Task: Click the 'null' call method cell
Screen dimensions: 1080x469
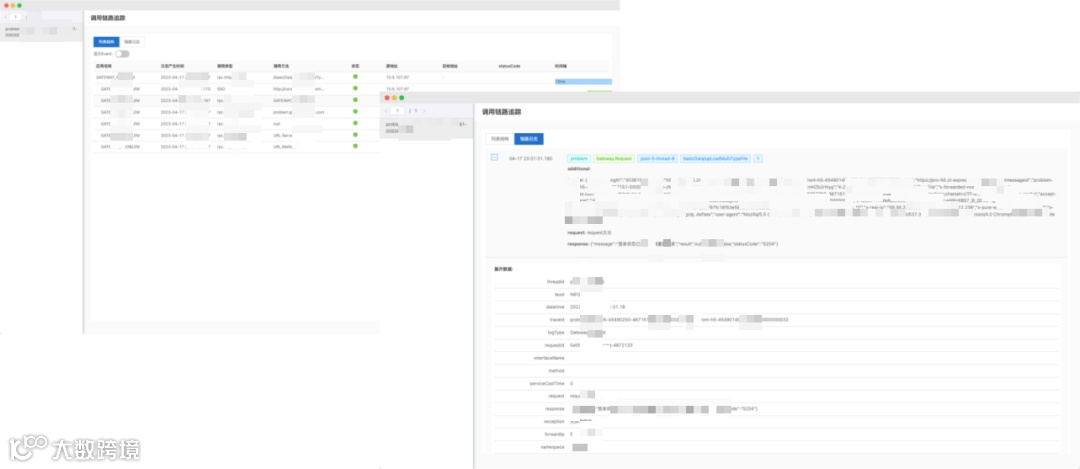Action: click(x=276, y=123)
